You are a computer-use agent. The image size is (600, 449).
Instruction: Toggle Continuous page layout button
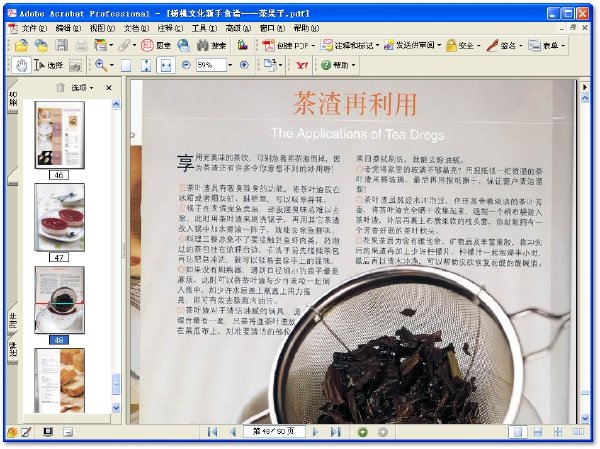538,432
